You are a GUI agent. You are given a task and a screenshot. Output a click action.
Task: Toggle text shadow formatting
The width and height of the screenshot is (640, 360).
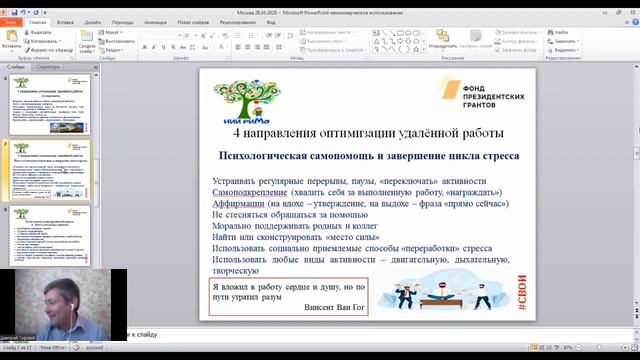pyautogui.click(x=173, y=47)
